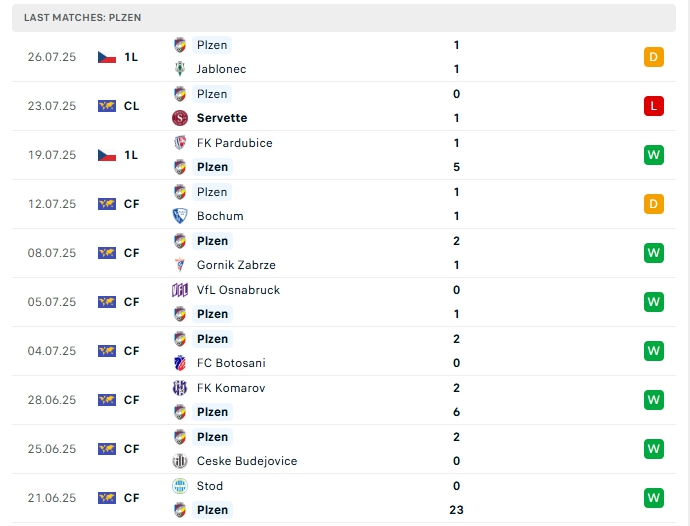The height and width of the screenshot is (526, 690).
Task: Click the W badge for Stod match
Action: [x=653, y=498]
